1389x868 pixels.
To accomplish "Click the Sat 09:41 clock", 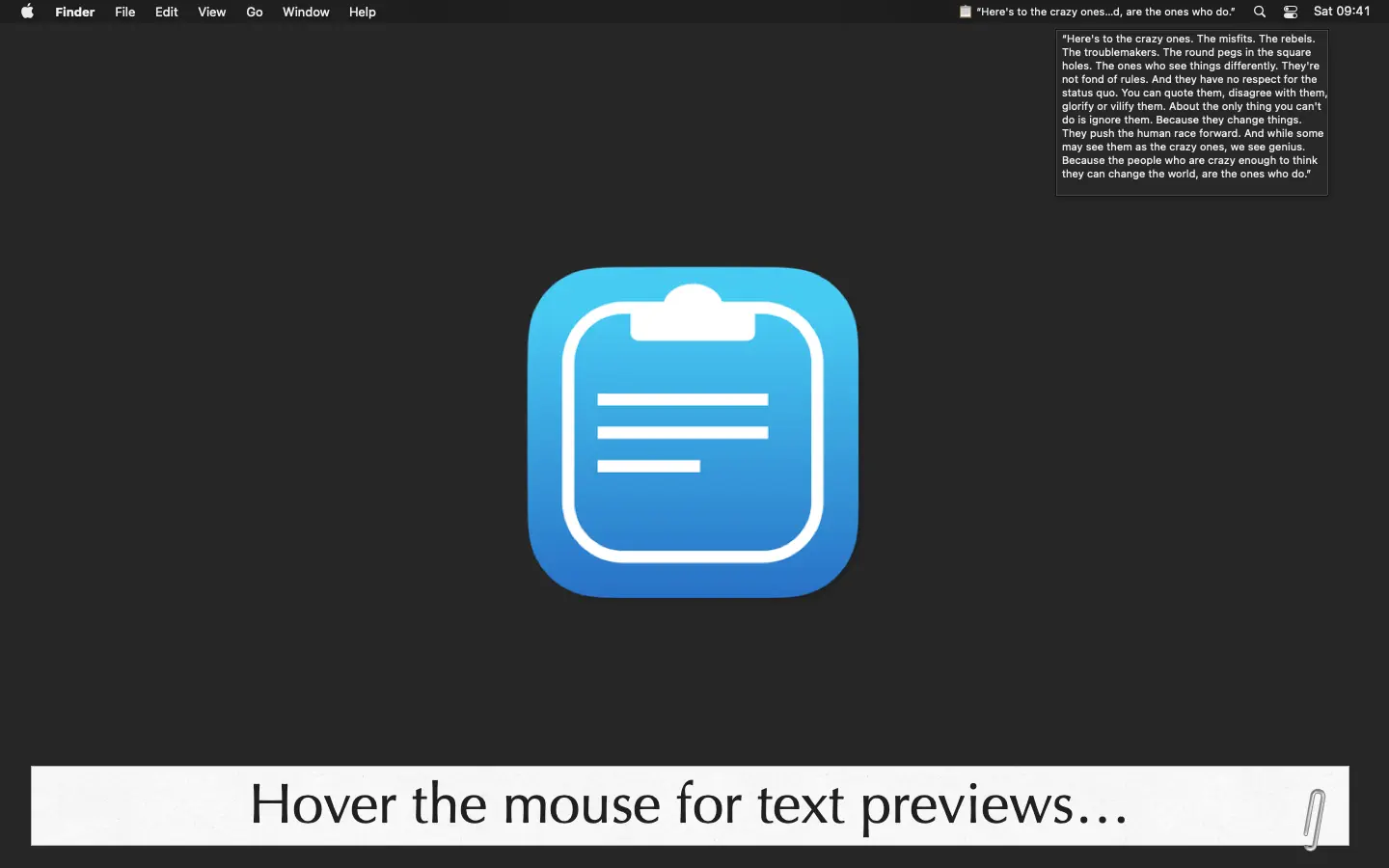I will (x=1342, y=12).
